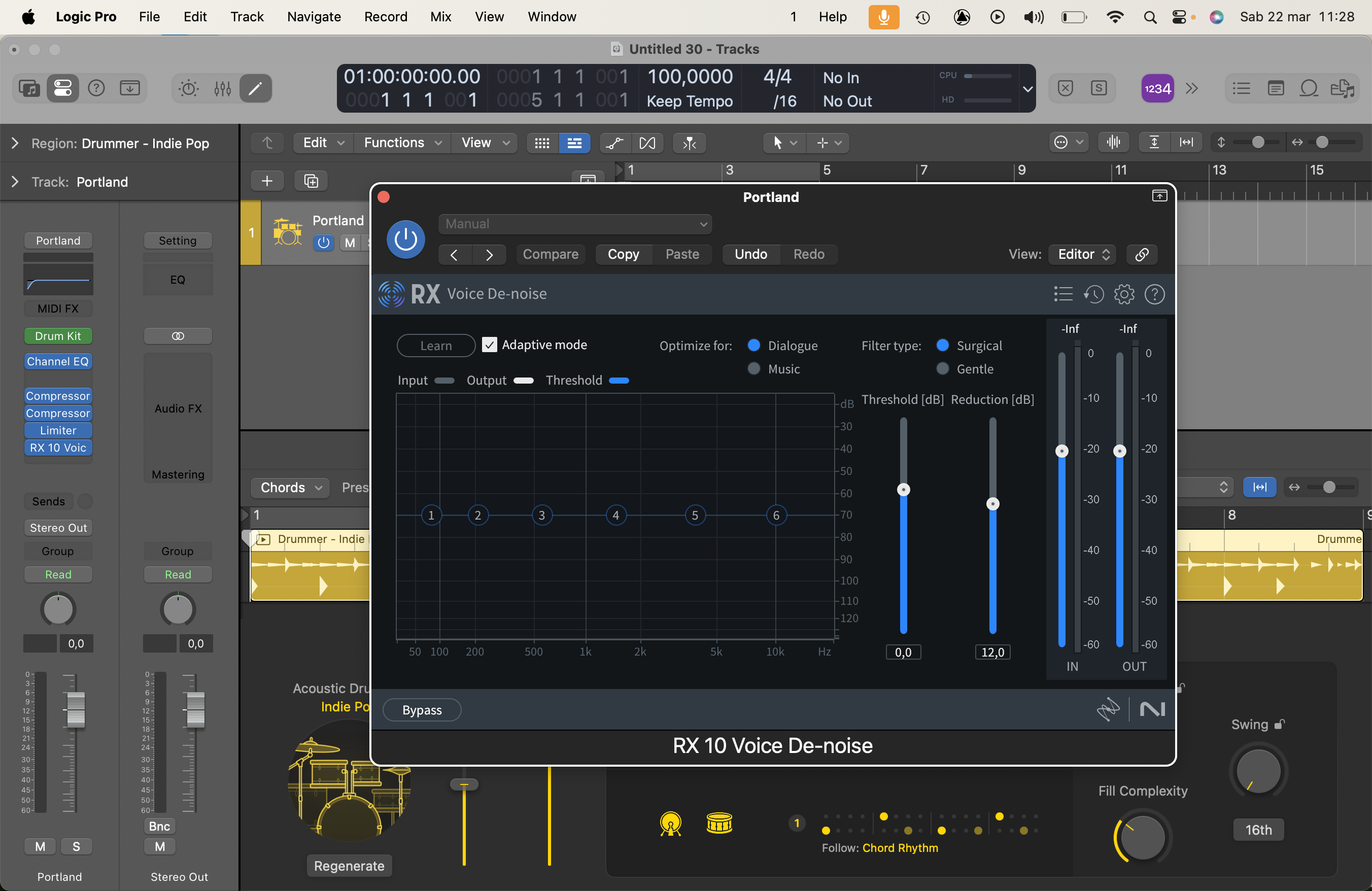Open the LCD display mode chevron
Screen dimensions: 1372x891
1027,89
